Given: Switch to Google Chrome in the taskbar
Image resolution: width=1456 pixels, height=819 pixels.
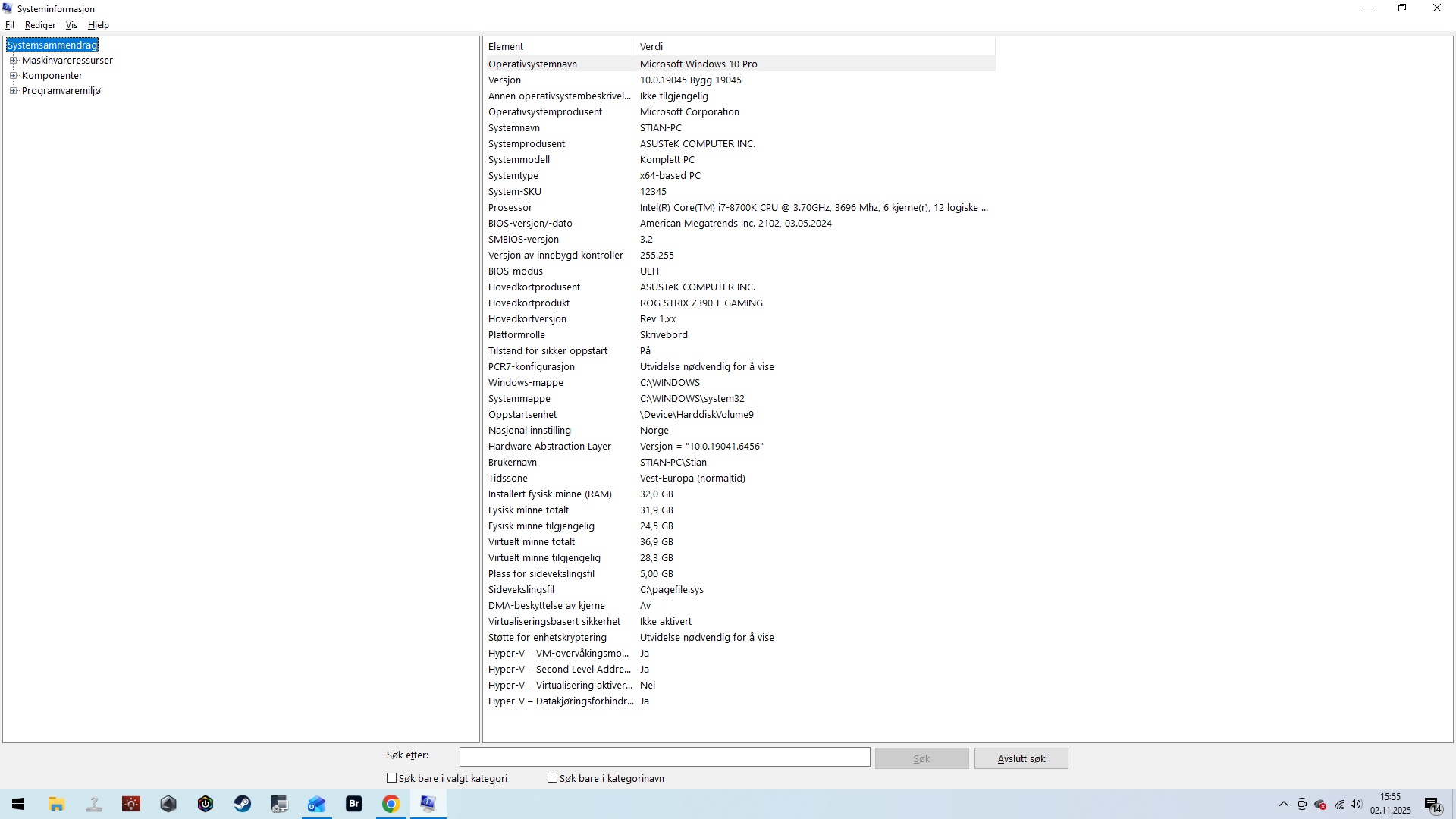Looking at the screenshot, I should 391,804.
